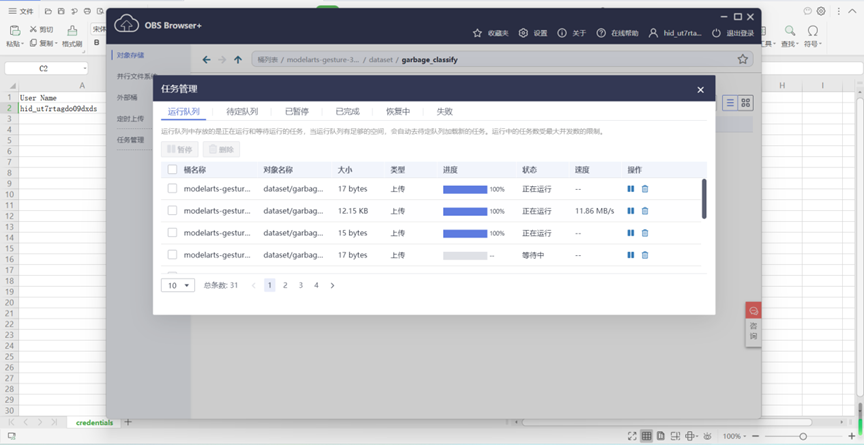
Task: Select WPS normal grid view icon
Action: [x=646, y=436]
